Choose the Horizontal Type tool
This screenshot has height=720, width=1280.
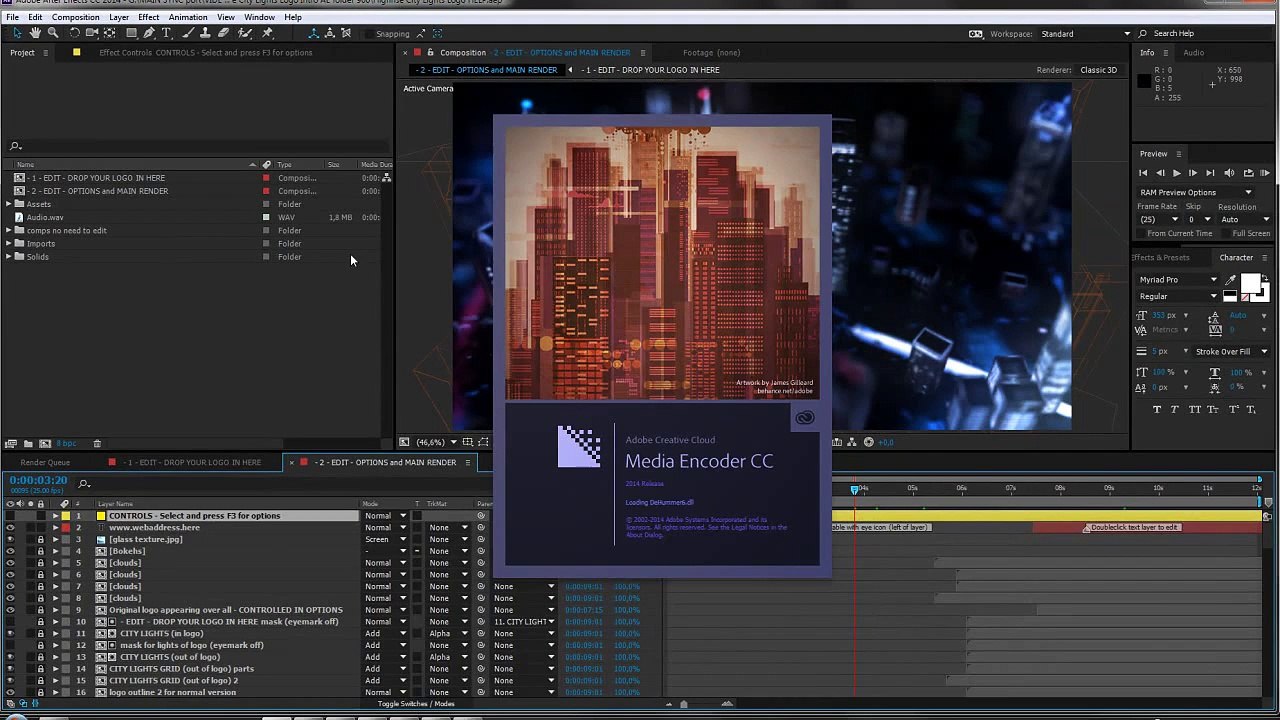(x=167, y=33)
